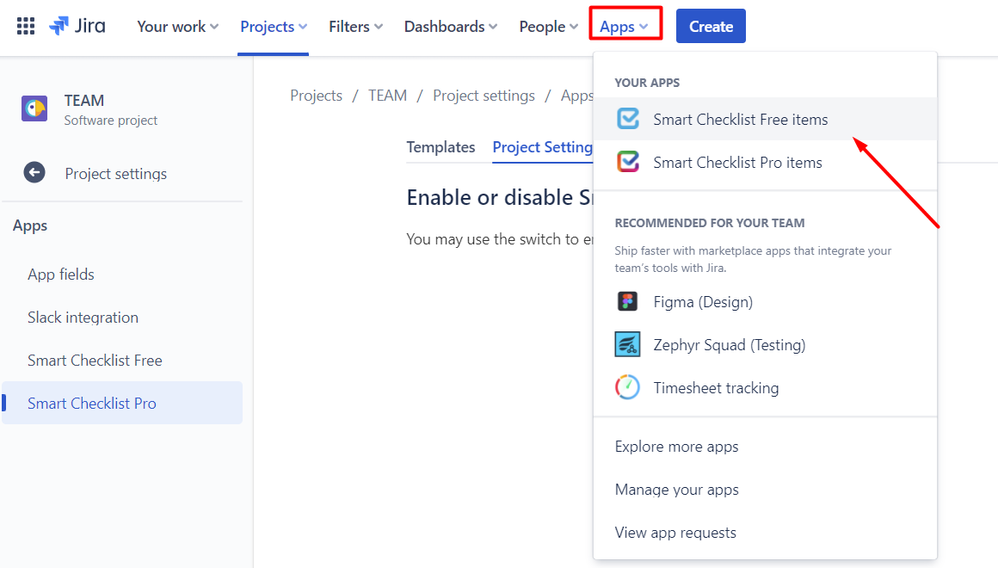Click the Figma app icon
This screenshot has width=998, height=568.
click(628, 301)
